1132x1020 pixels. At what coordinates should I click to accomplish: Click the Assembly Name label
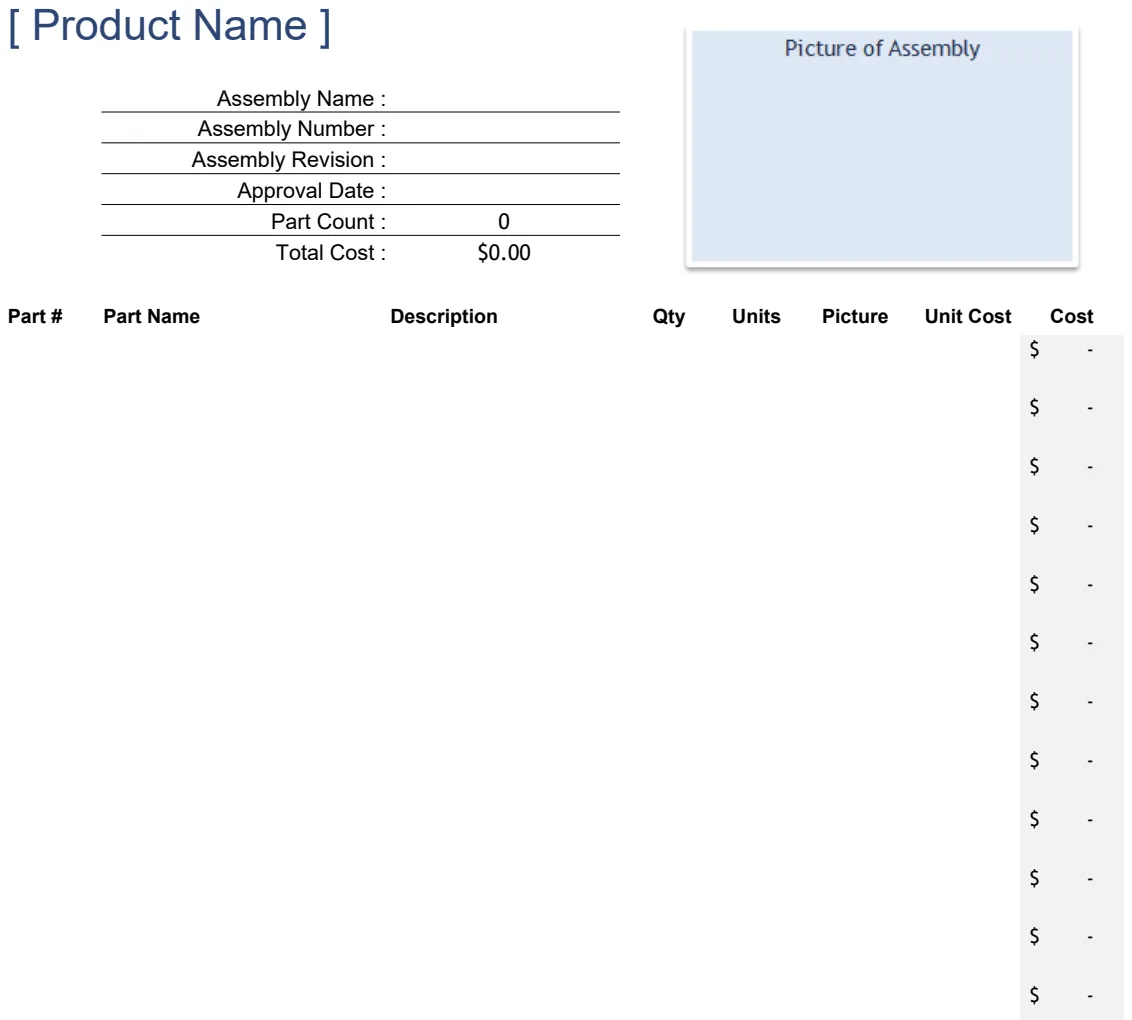point(301,98)
